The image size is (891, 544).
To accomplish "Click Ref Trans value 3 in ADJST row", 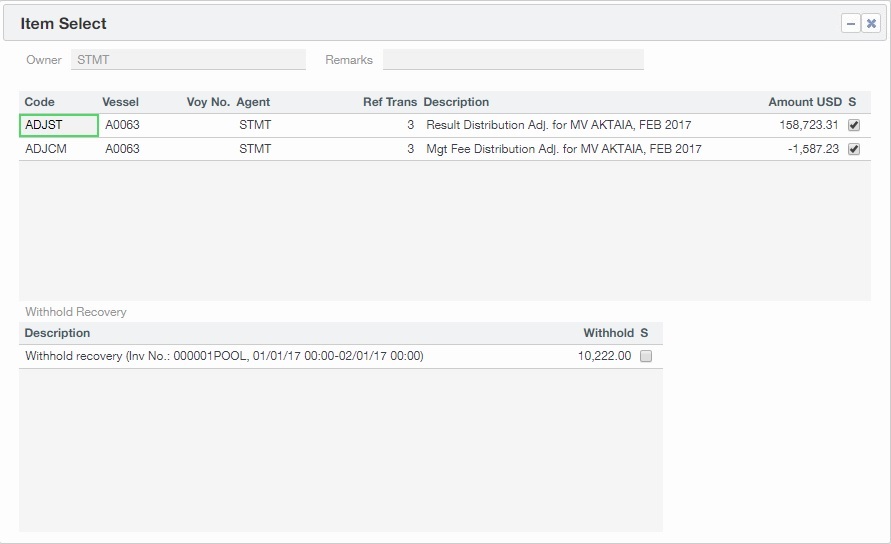I will (x=410, y=125).
